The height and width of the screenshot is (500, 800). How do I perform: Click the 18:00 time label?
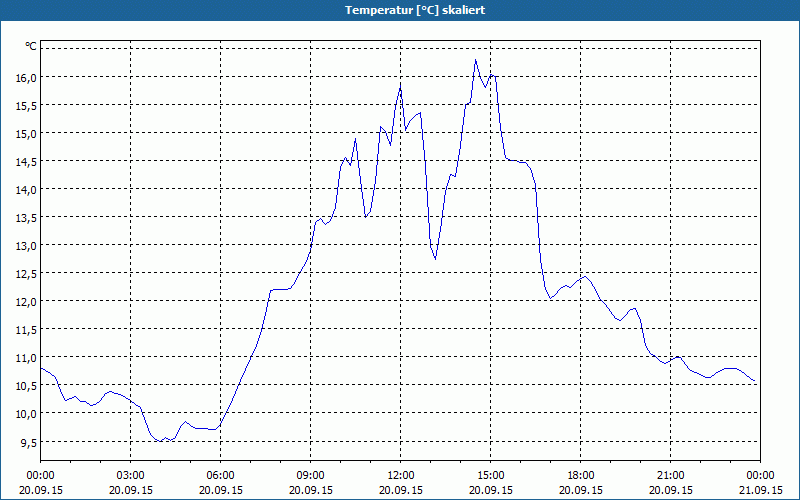tap(581, 476)
